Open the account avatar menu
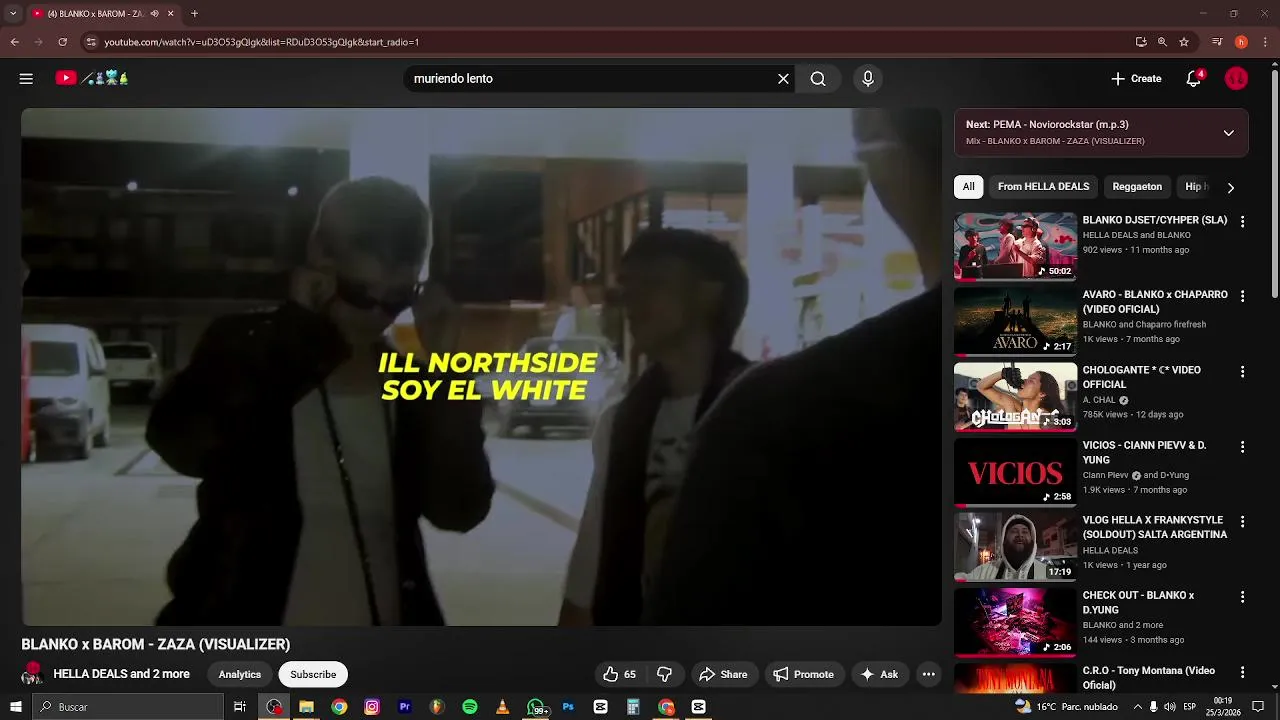Image resolution: width=1280 pixels, height=720 pixels. [1237, 78]
